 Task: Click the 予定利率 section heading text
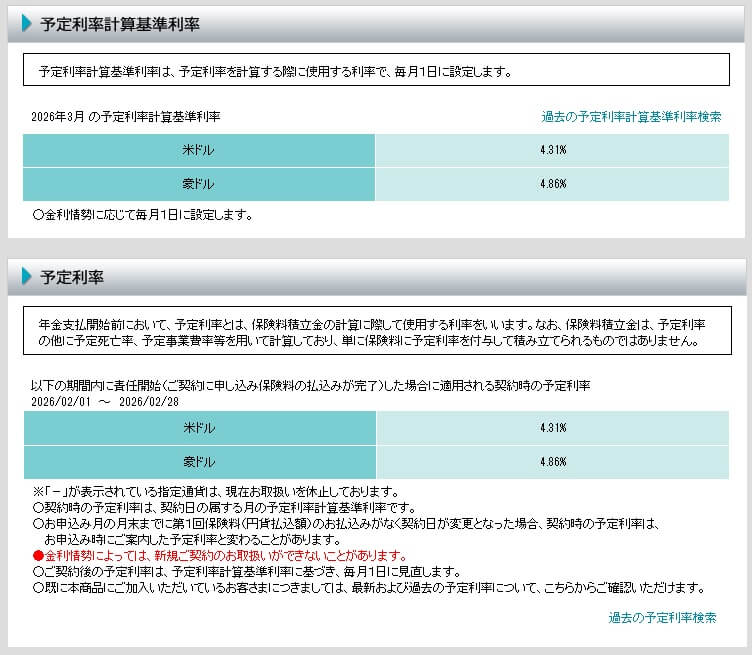pos(72,277)
